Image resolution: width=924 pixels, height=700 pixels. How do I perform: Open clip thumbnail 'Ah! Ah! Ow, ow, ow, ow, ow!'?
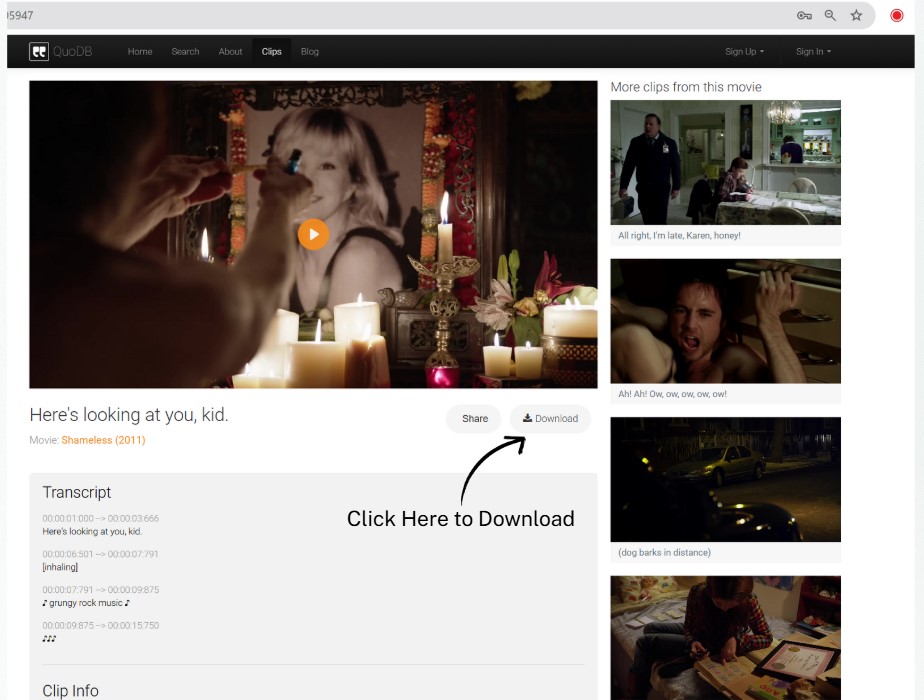725,321
